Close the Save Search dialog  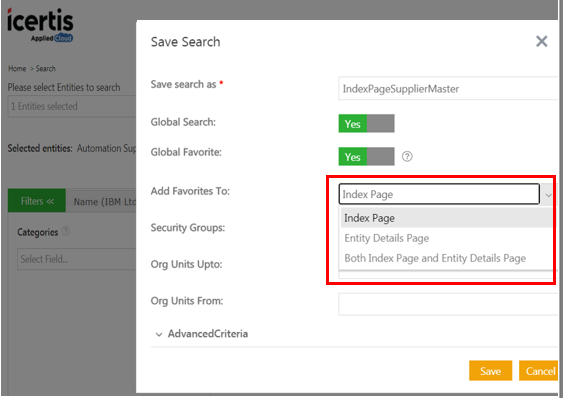(541, 41)
